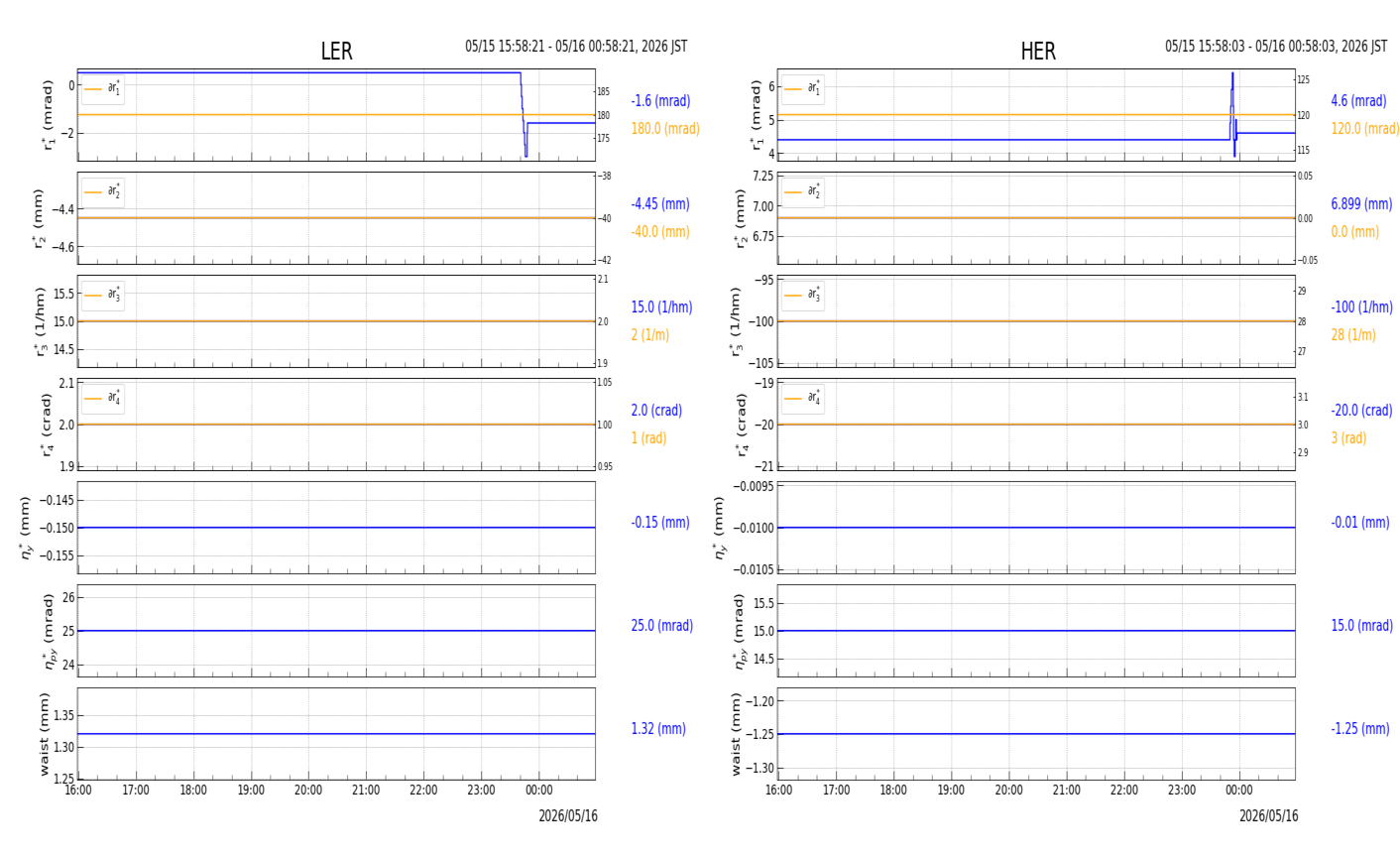Screen dimensions: 1400x857
Task: Click the LER value 180.0 (mrad)
Action: 665,129
